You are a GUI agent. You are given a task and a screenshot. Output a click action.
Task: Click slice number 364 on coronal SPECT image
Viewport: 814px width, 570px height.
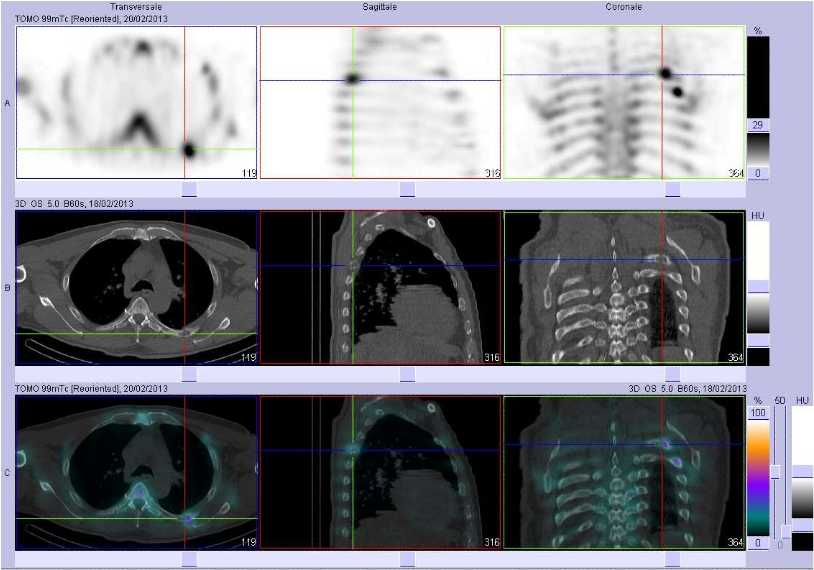pyautogui.click(x=736, y=173)
